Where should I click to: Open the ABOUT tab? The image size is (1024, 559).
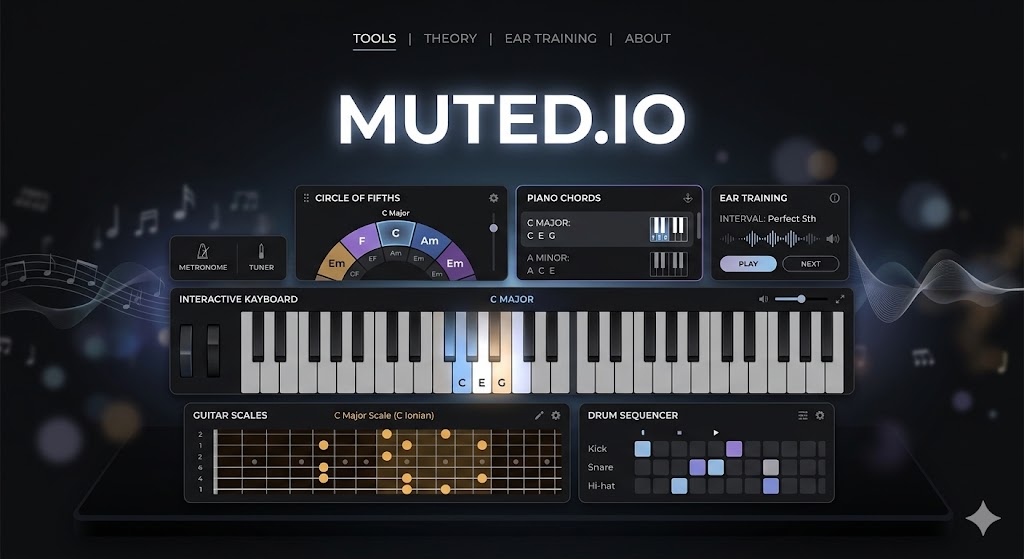click(647, 39)
